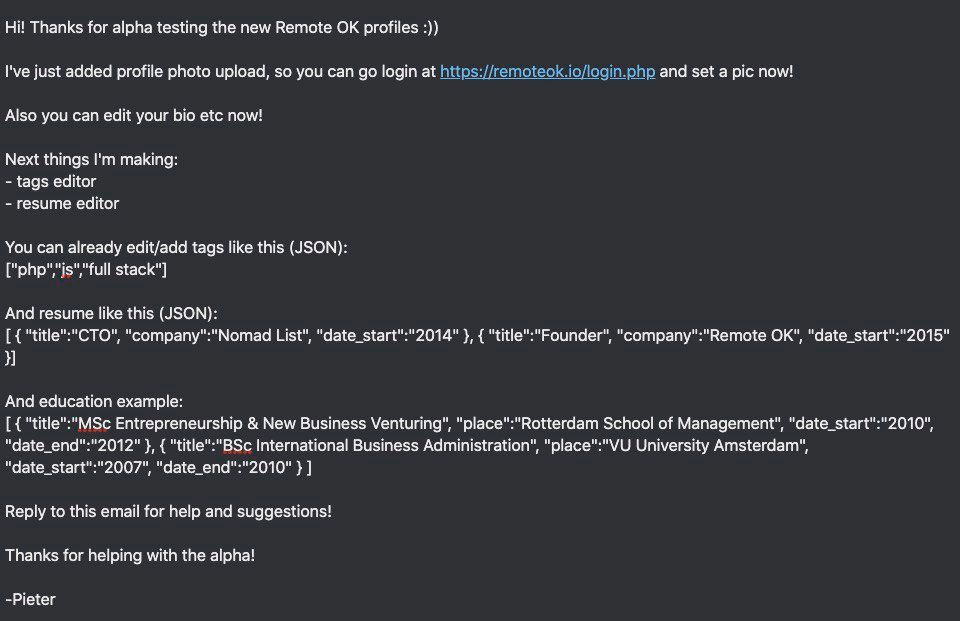Click the "Next things I'm making:" heading
Screen dimensions: 960x621
pos(91,160)
